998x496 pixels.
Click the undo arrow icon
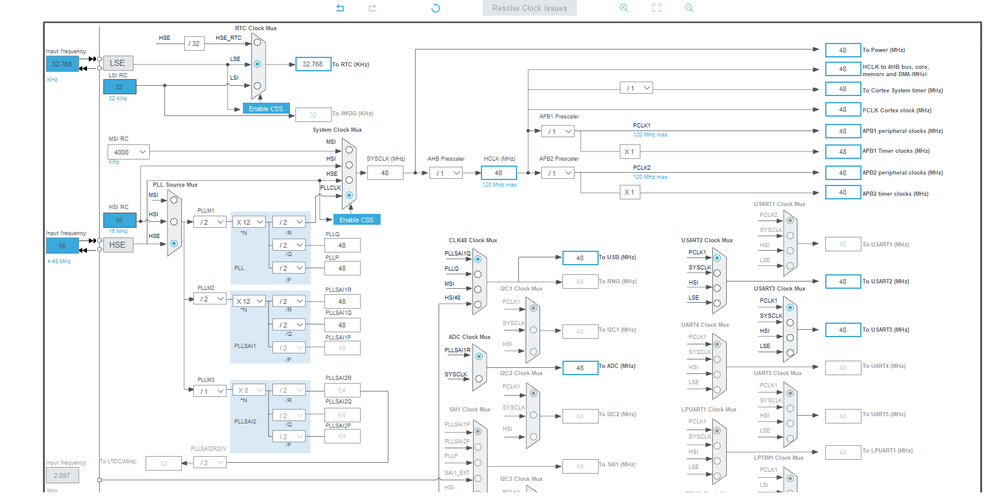pos(340,8)
